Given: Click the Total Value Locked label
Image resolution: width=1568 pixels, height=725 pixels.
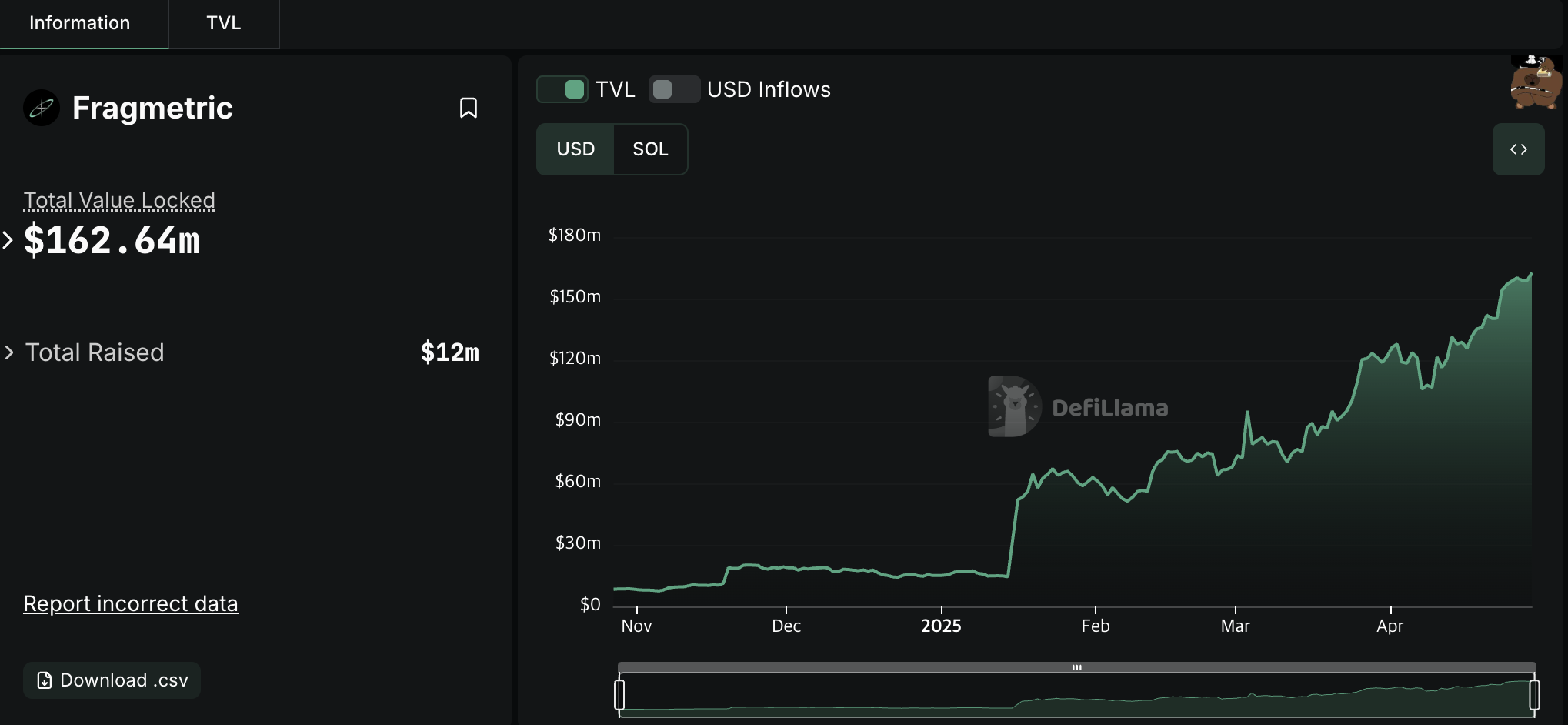Looking at the screenshot, I should pos(119,200).
